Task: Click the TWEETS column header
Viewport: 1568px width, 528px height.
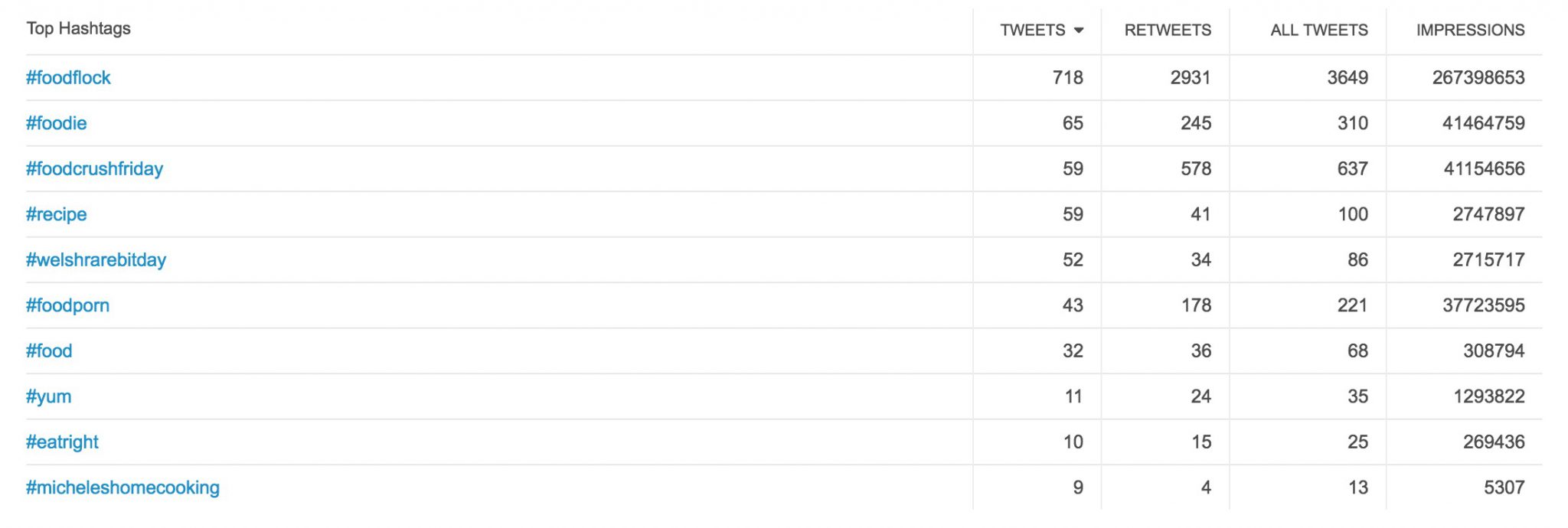Action: pyautogui.click(x=1032, y=31)
